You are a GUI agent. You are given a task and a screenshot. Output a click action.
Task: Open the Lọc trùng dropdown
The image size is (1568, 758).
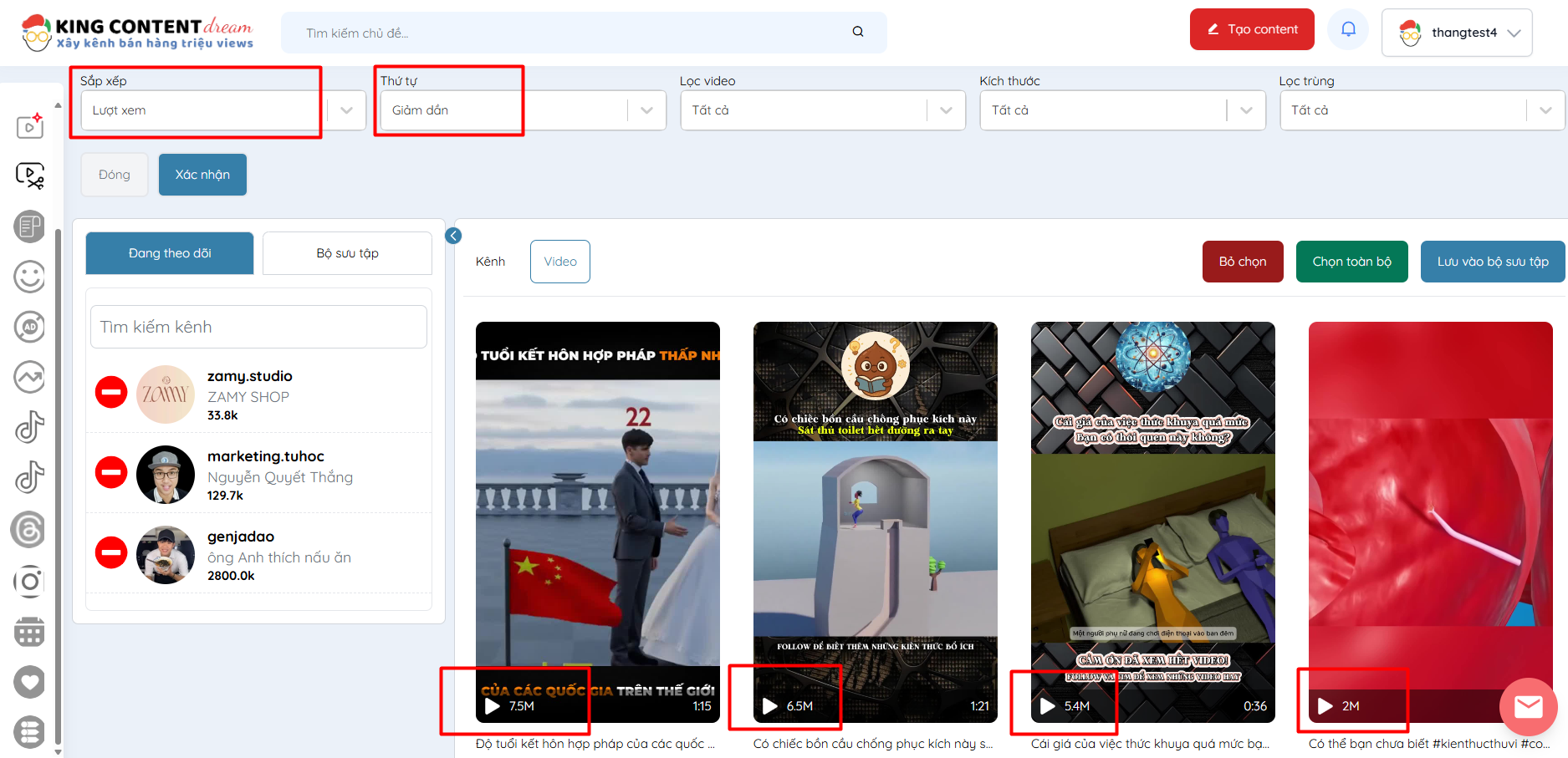tap(1422, 110)
